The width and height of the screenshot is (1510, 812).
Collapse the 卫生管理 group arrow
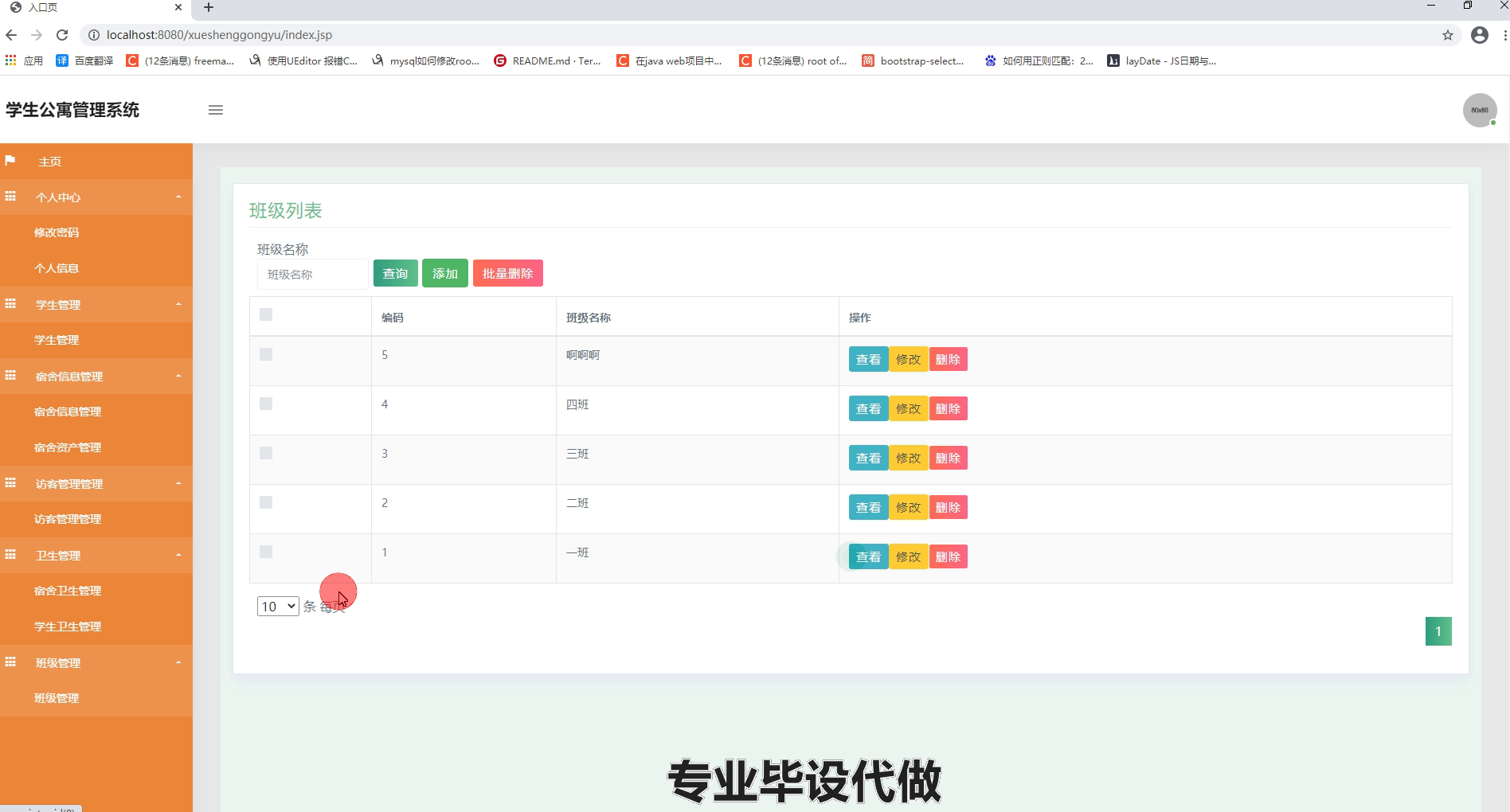point(178,555)
